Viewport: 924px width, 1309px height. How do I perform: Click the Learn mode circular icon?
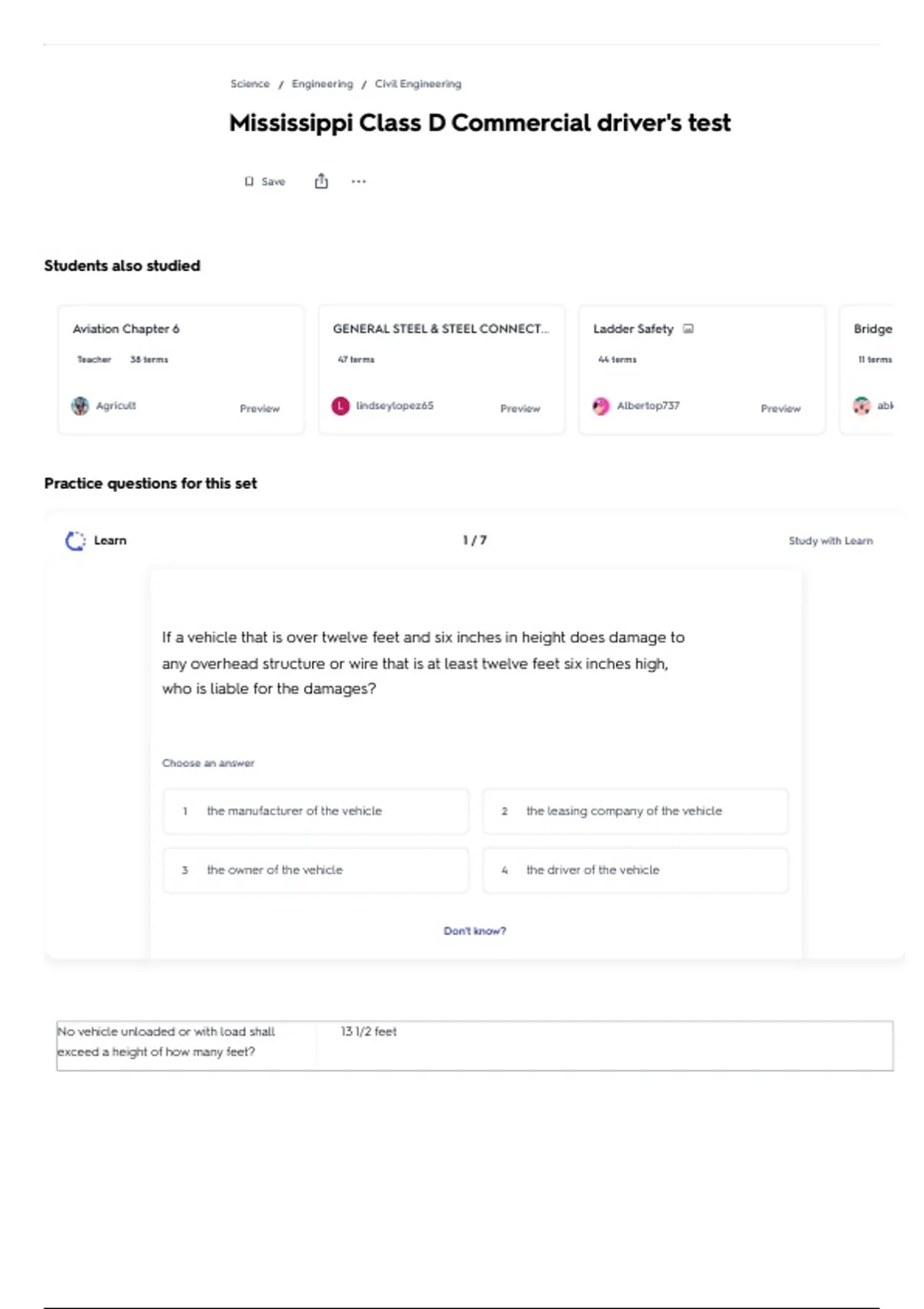coord(75,541)
